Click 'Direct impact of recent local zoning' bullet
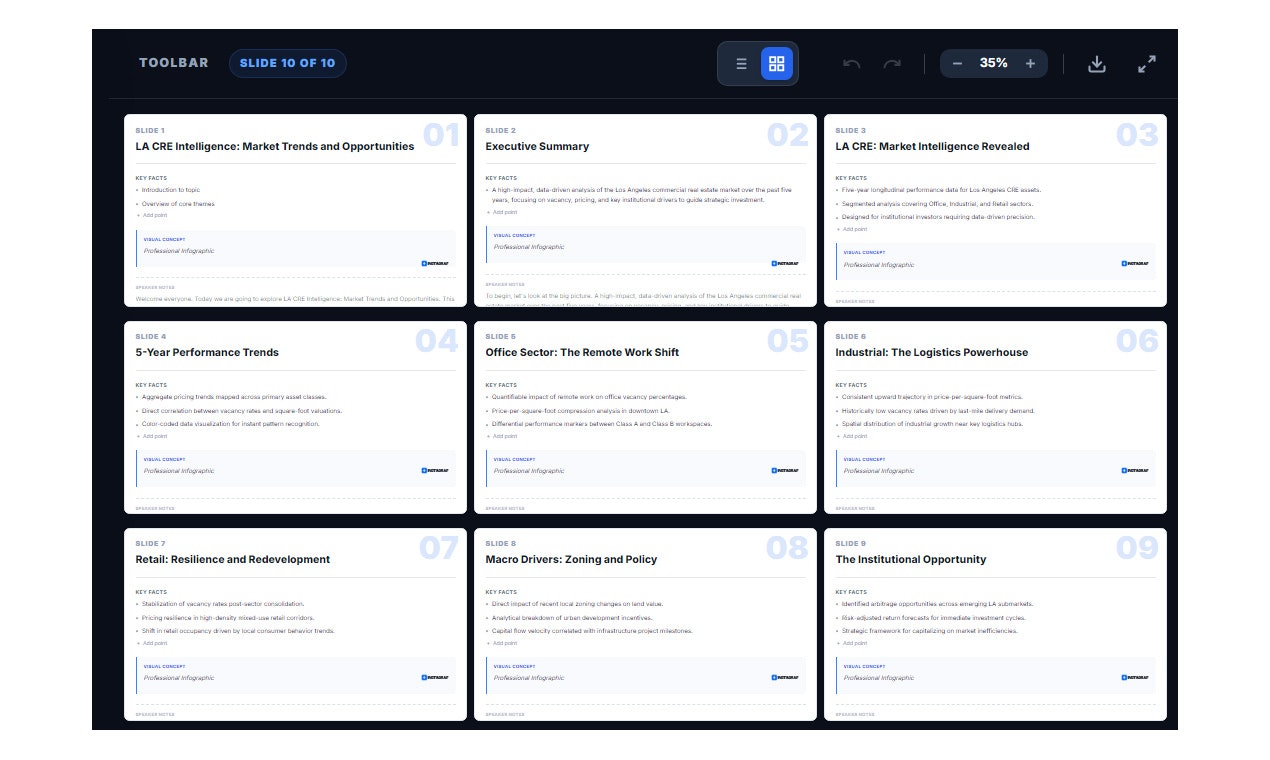Viewport: 1270px width, 760px height. 577,604
